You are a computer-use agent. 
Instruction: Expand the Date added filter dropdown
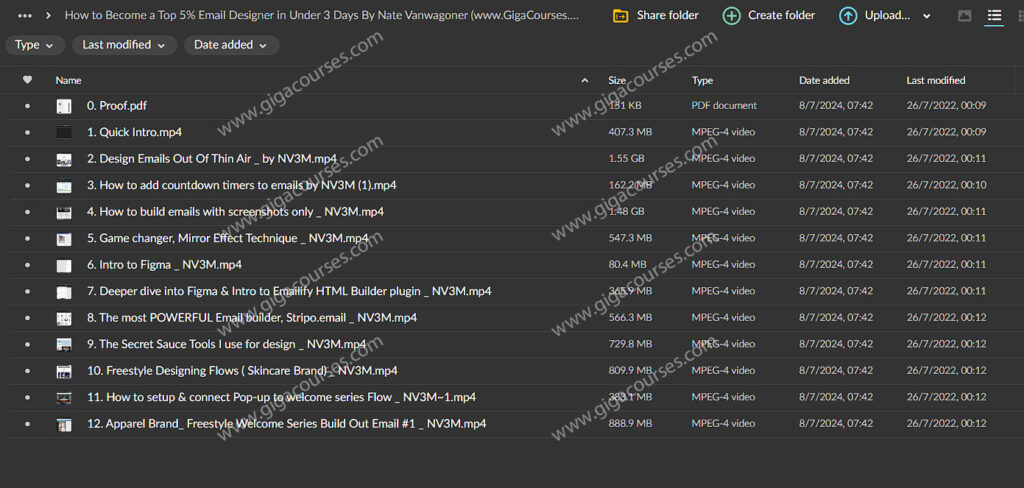[x=231, y=45]
